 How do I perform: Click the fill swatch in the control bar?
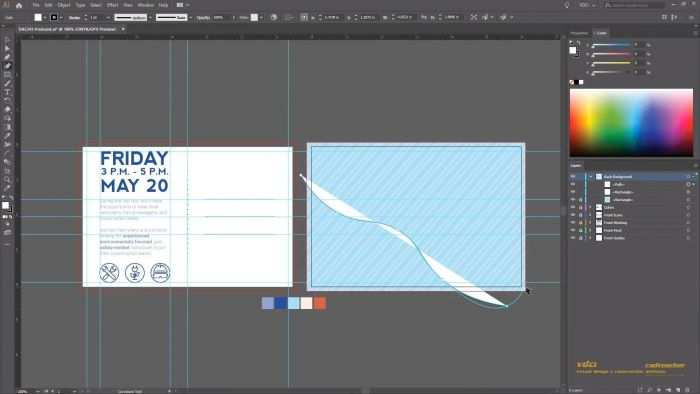[38, 17]
